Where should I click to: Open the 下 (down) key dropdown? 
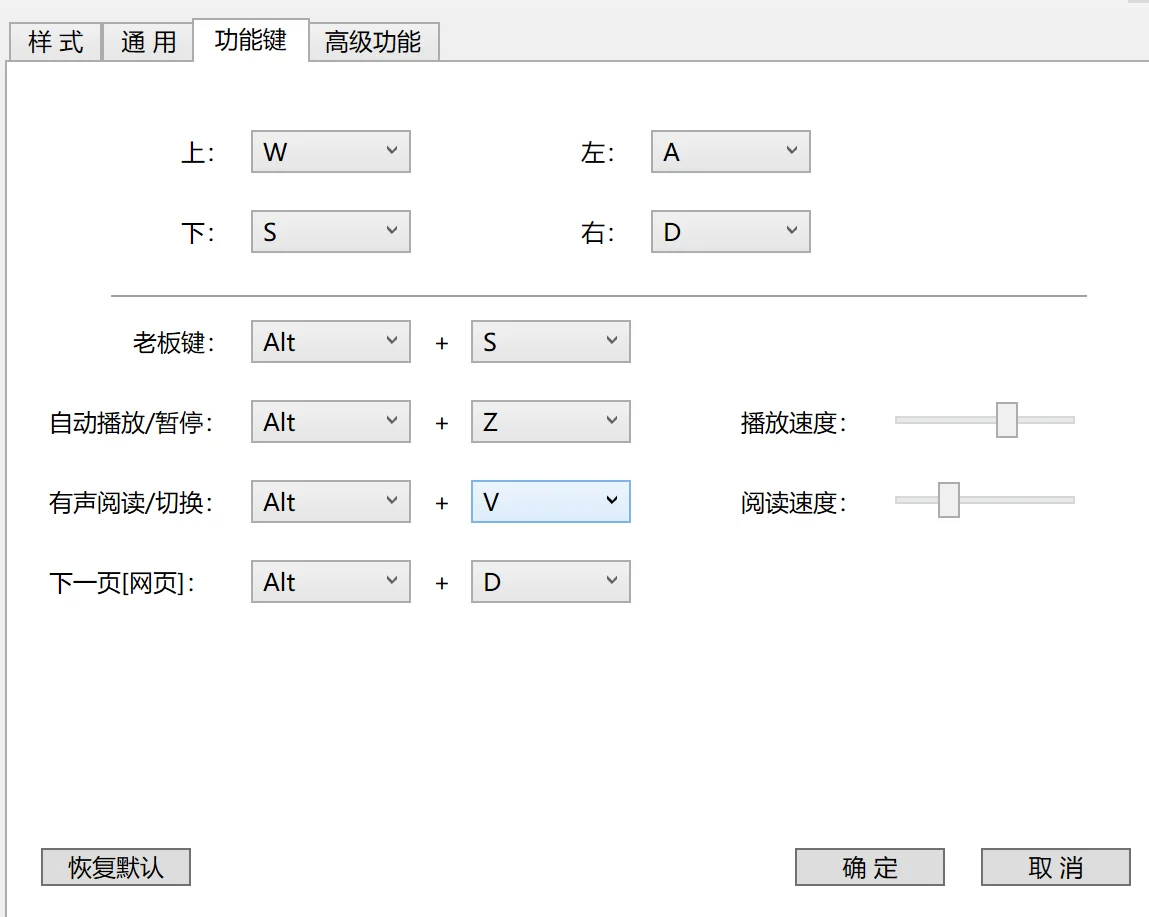330,232
